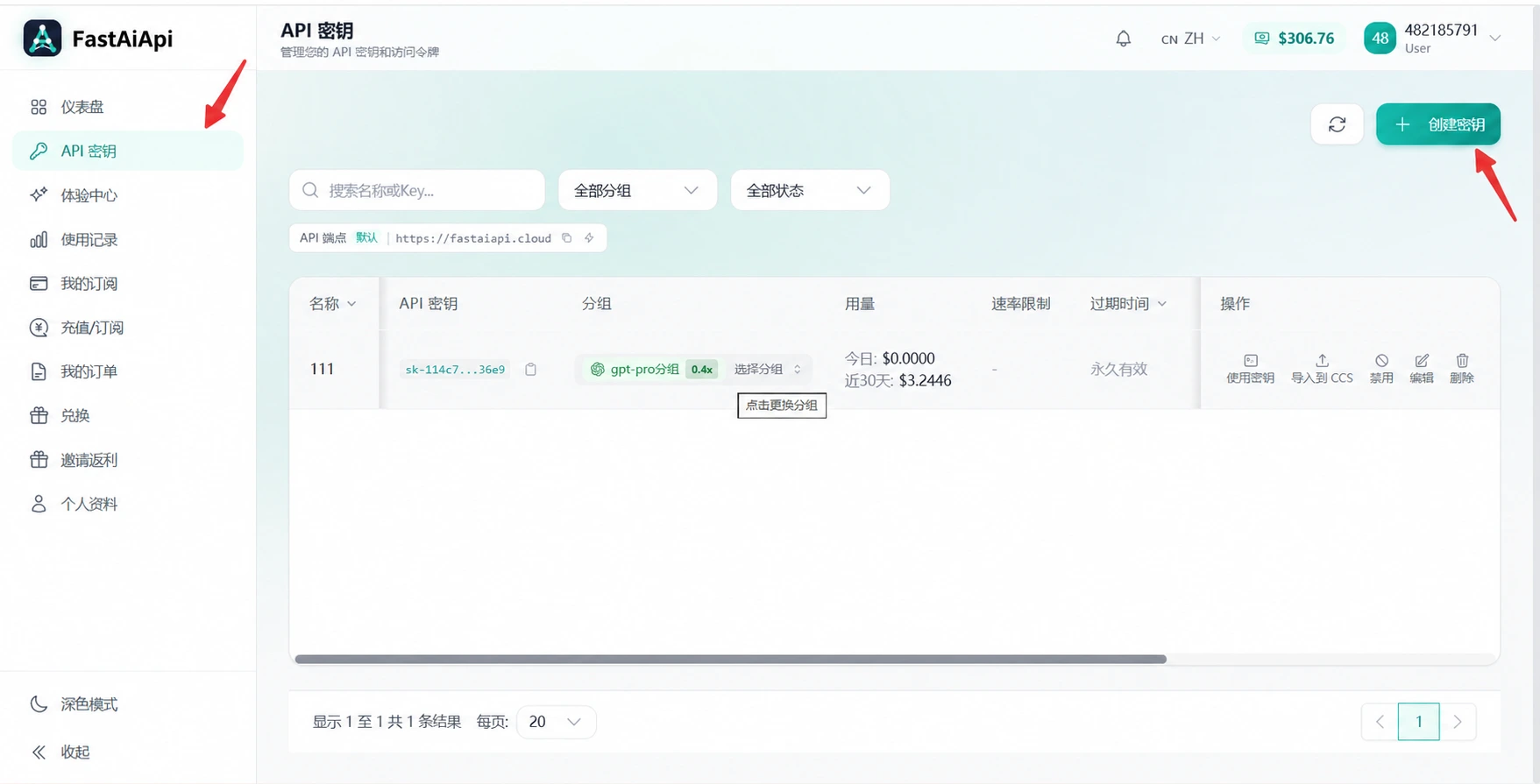Click the FastAiApi logo icon
The image size is (1540, 784).
[x=42, y=39]
